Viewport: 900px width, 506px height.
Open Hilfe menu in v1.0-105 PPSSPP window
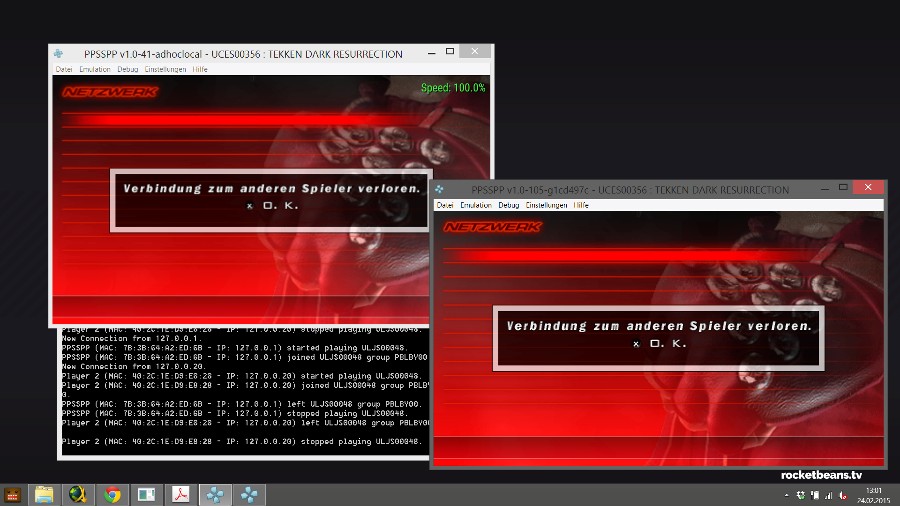[x=580, y=204]
